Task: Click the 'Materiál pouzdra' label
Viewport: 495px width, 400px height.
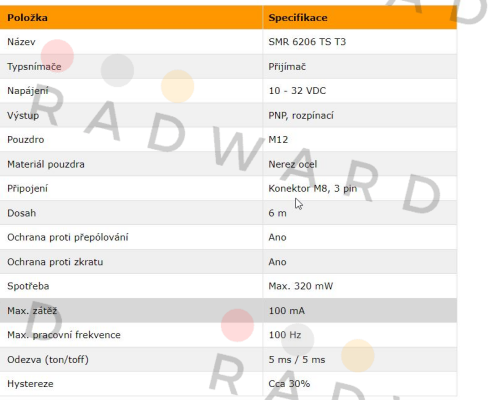Action: (46, 164)
